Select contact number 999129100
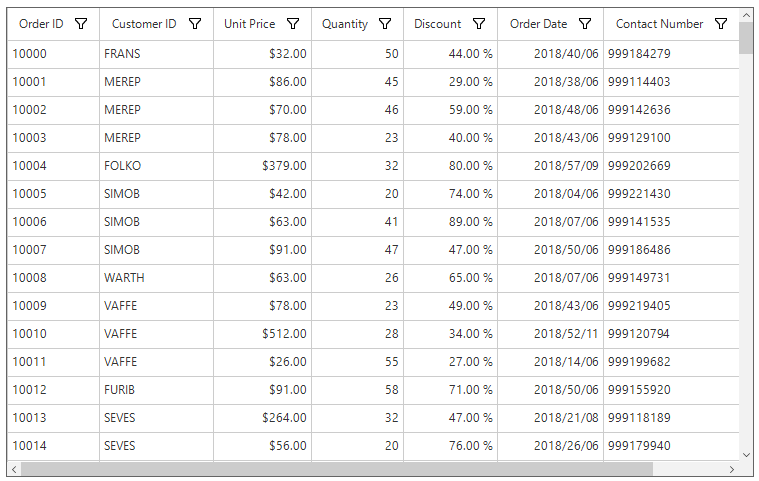The width and height of the screenshot is (759, 481). tap(671, 138)
